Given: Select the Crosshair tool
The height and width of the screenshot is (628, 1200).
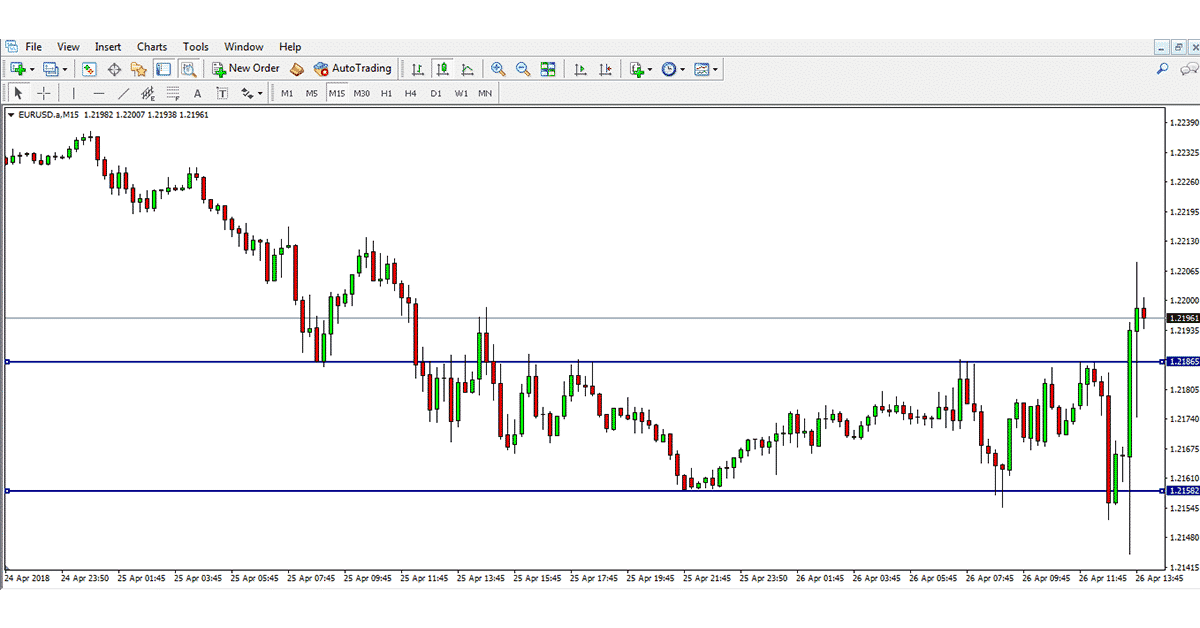Looking at the screenshot, I should tap(42, 92).
